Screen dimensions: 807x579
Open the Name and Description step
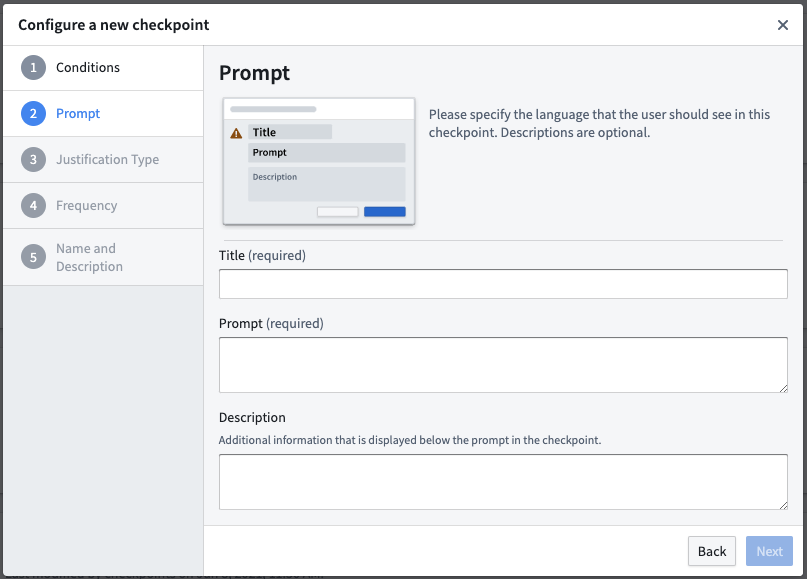click(103, 257)
